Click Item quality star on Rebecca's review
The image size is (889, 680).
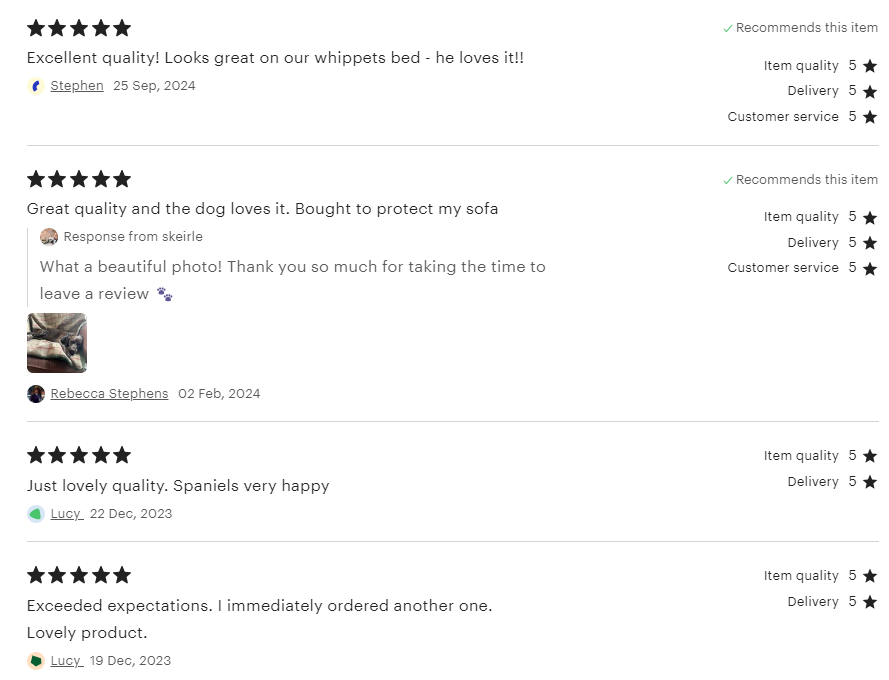coord(870,217)
